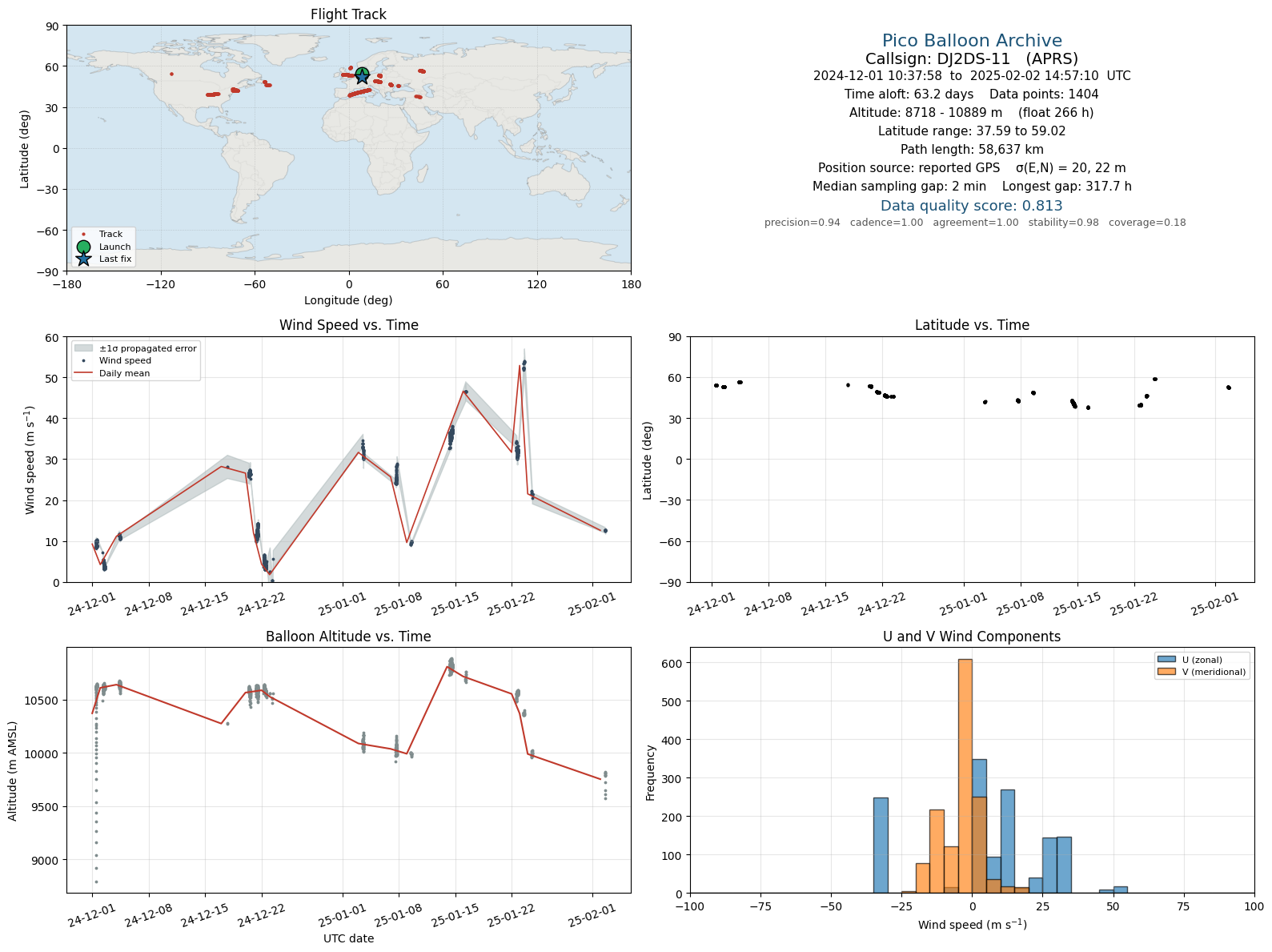
Task: Click the "U and V Wind Components" title
Action: 972,637
